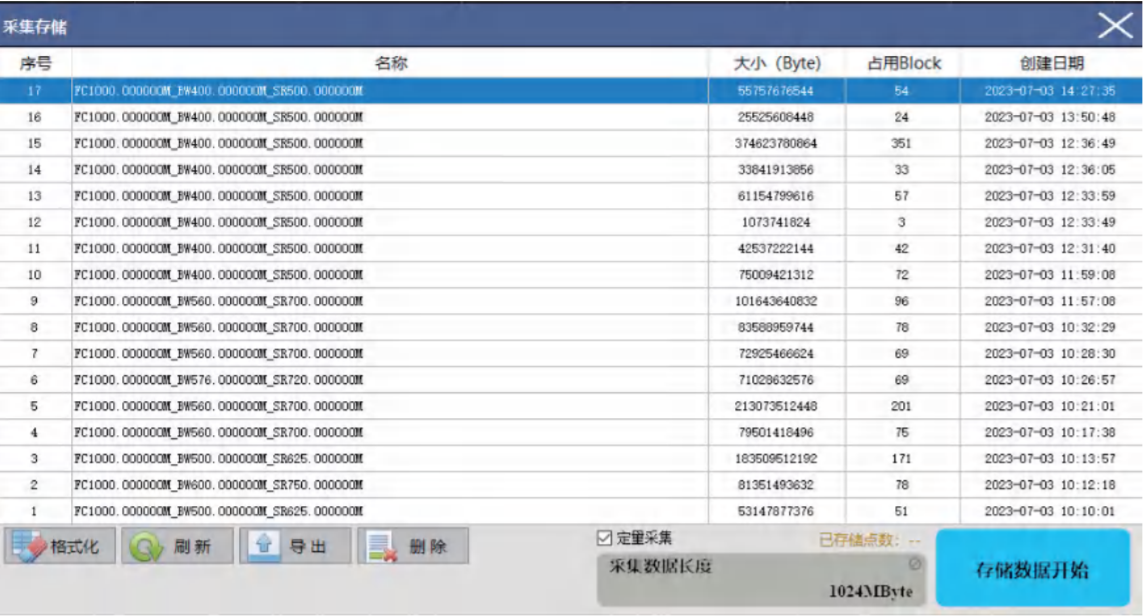
Task: Click the 名称 column header
Action: click(x=390, y=63)
